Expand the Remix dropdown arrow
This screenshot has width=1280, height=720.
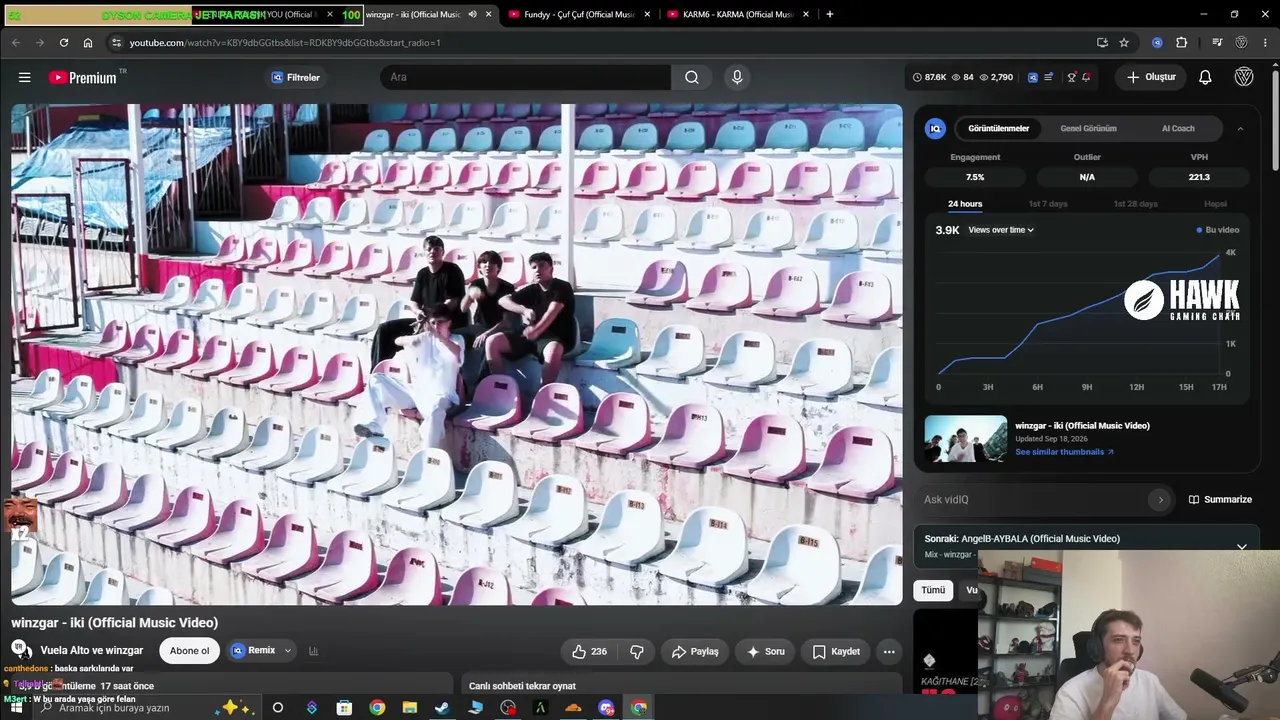tap(288, 651)
